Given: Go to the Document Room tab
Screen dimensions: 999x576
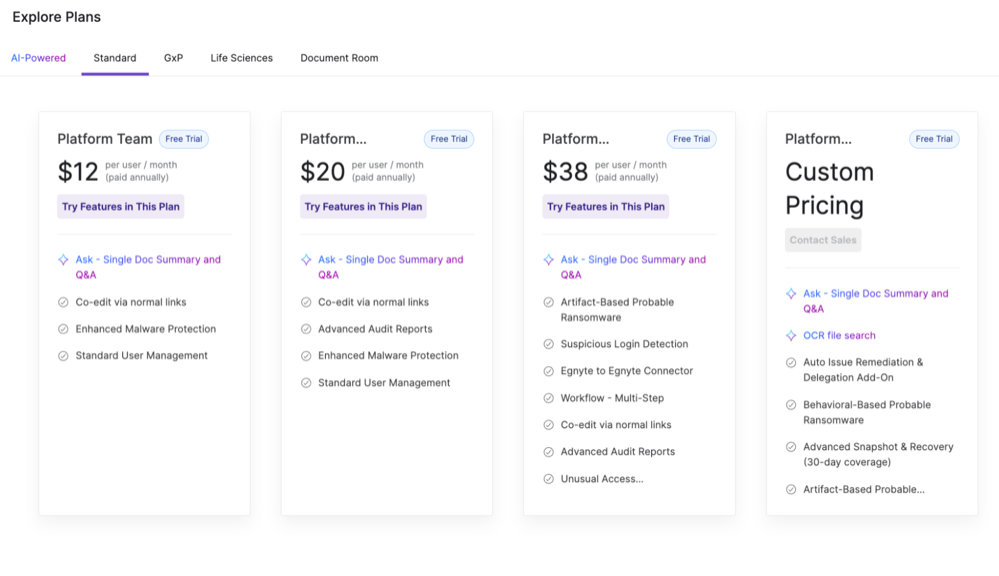Looking at the screenshot, I should click(x=339, y=58).
